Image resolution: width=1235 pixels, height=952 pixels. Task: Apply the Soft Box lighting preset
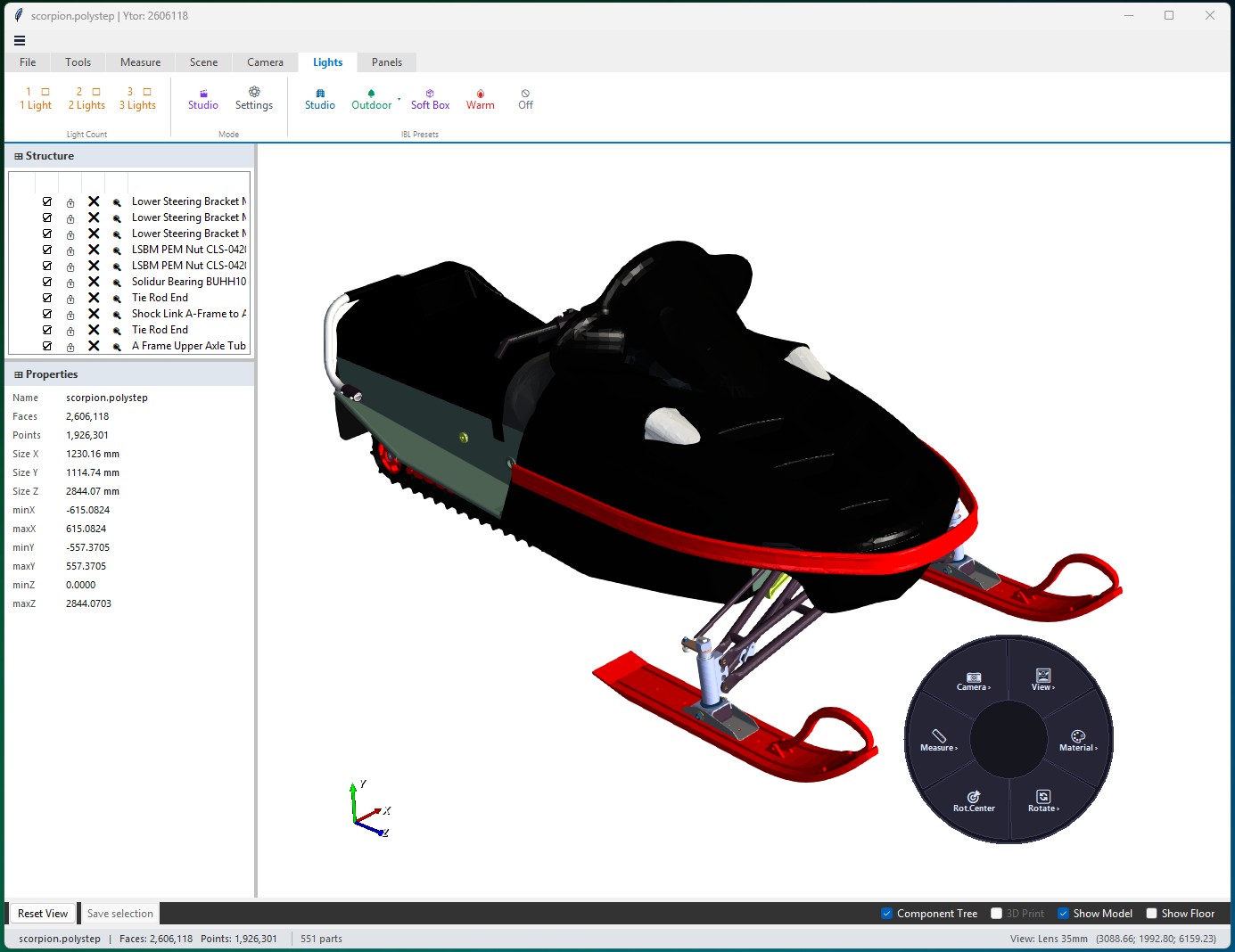(x=430, y=99)
